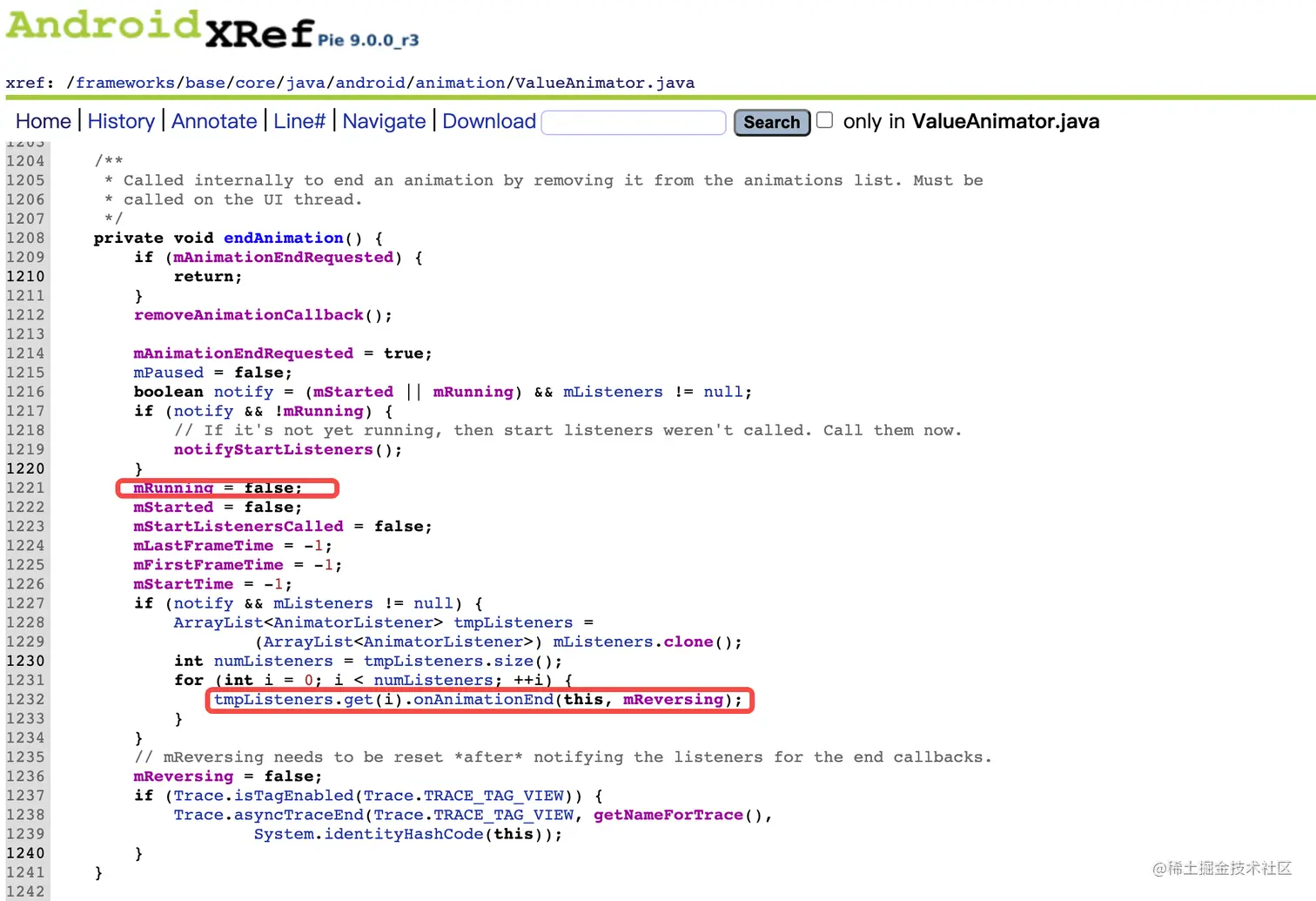Click the notify variable on line 1216
Image resolution: width=1316 pixels, height=901 pixels.
[x=244, y=392]
